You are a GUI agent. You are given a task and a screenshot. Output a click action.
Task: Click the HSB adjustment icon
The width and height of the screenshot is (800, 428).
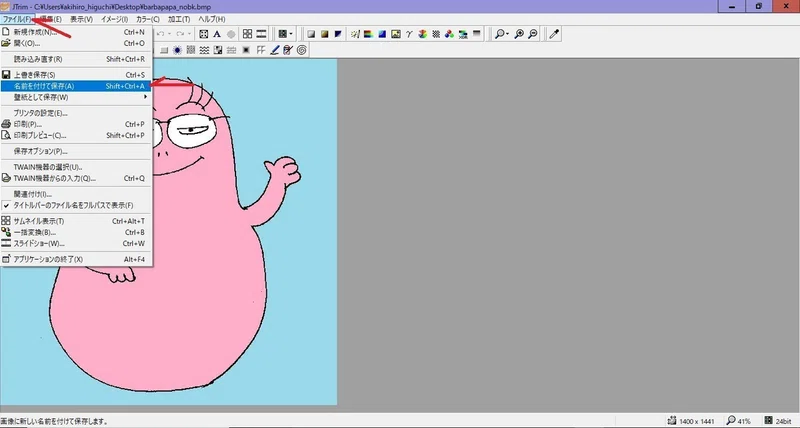coord(463,34)
